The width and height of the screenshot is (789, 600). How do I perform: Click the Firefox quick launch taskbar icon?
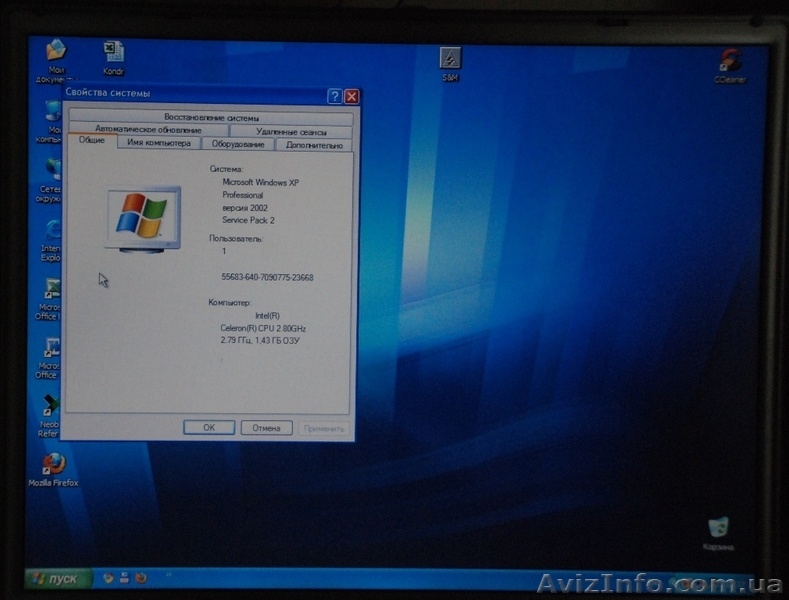141,578
